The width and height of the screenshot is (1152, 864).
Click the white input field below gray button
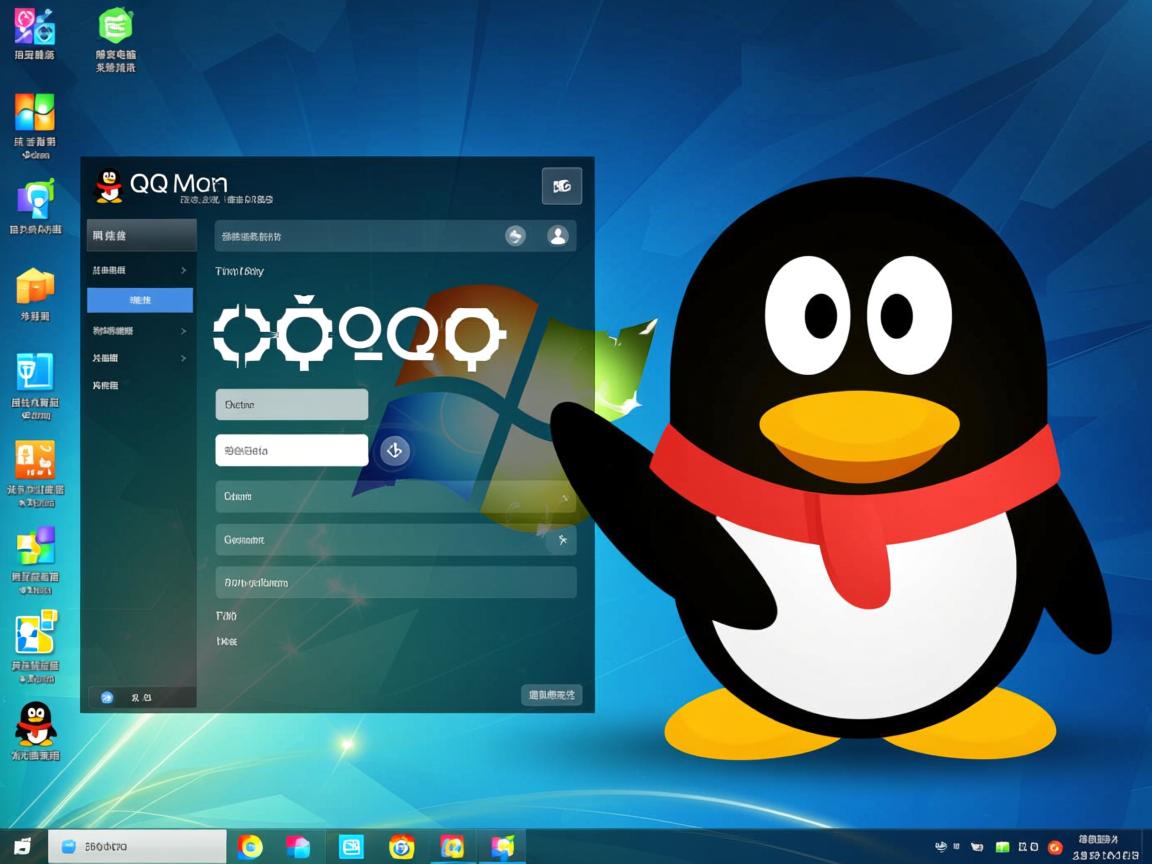click(292, 451)
